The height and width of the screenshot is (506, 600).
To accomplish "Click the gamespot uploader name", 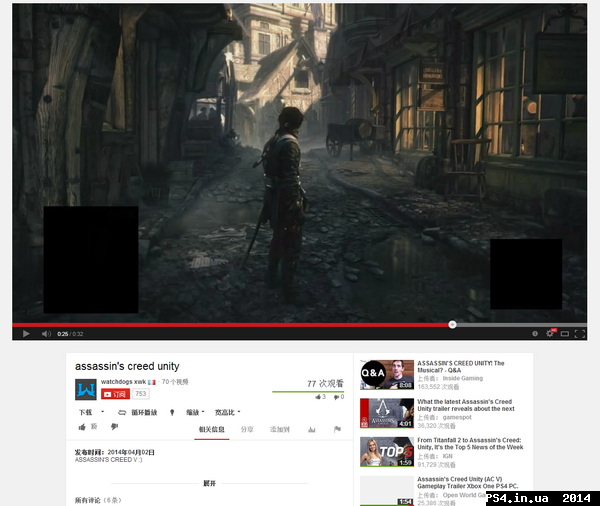I will click(x=457, y=417).
